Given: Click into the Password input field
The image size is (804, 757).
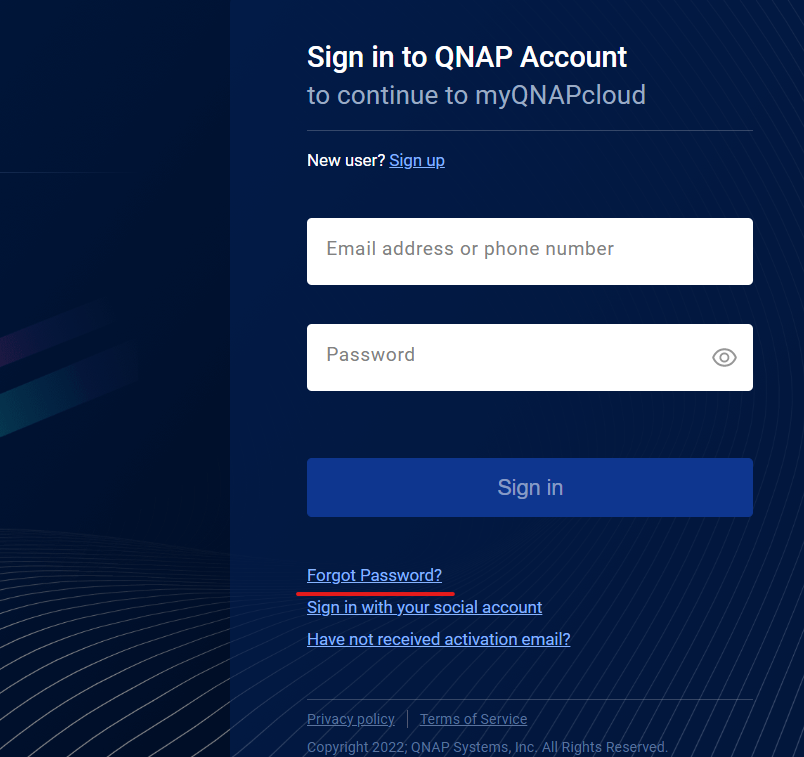Looking at the screenshot, I should pyautogui.click(x=505, y=357).
